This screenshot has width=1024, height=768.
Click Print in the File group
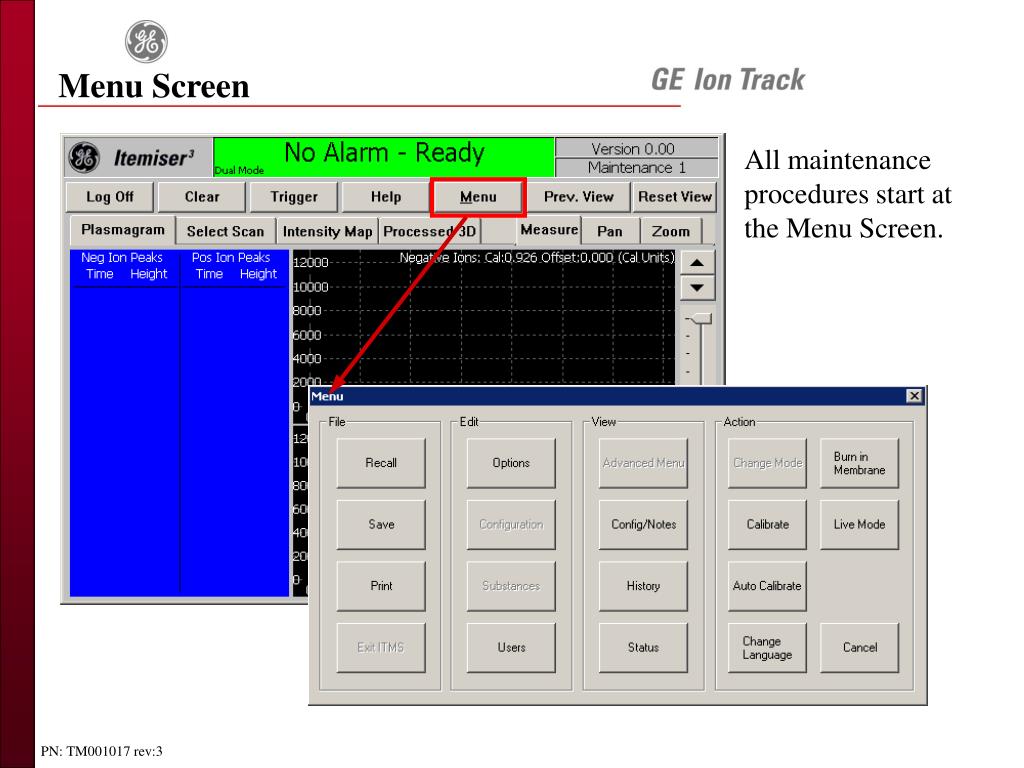point(381,586)
